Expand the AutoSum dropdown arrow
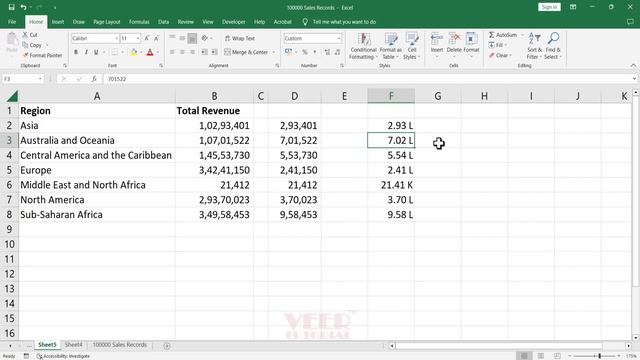The height and width of the screenshot is (360, 640). (522, 35)
